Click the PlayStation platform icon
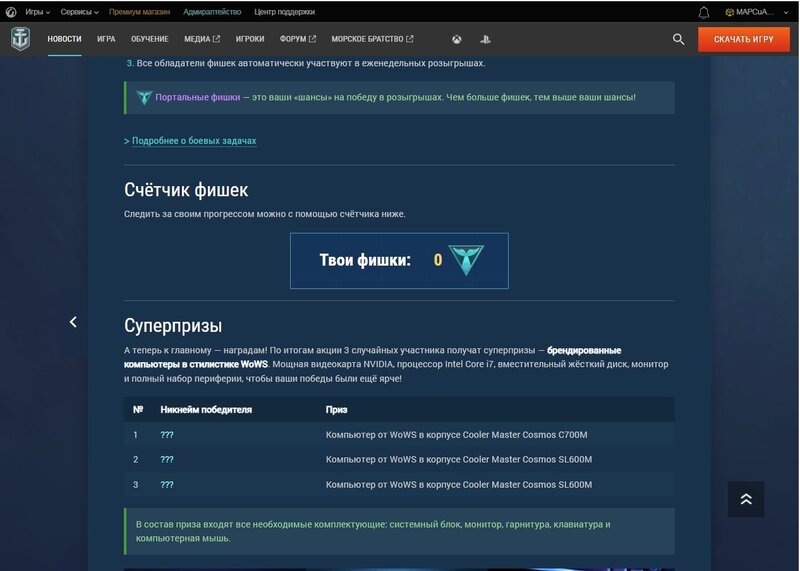This screenshot has width=800, height=571. pos(485,39)
